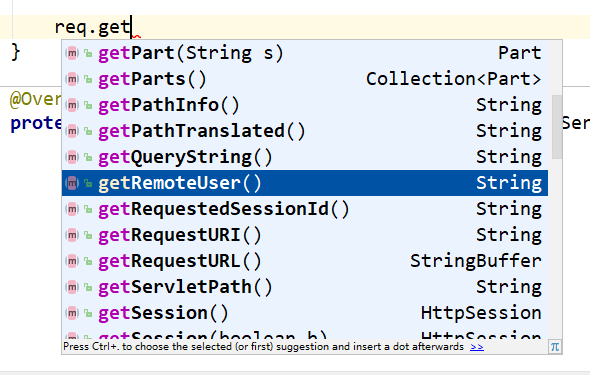
Task: Select the getPathTranslated() suggestion
Action: [305, 131]
